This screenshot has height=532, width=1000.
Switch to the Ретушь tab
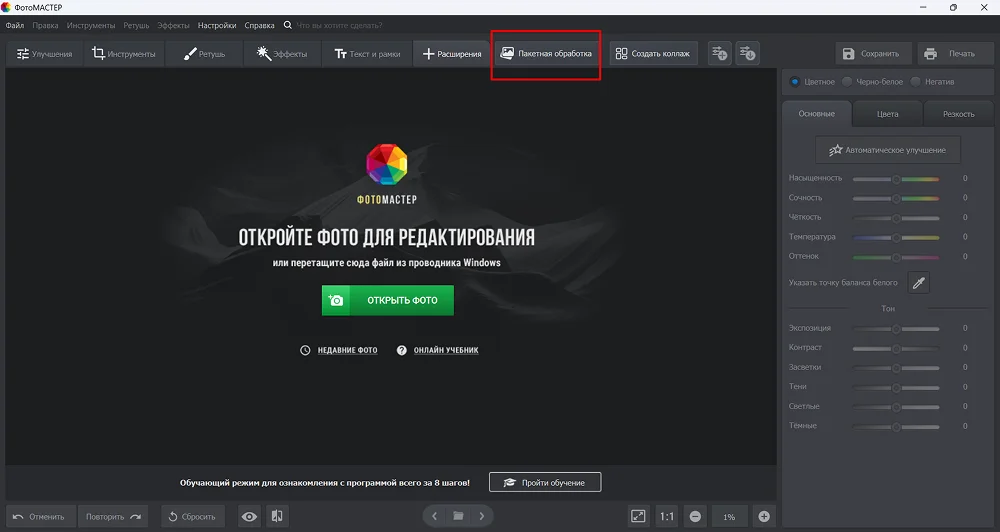pyautogui.click(x=204, y=54)
